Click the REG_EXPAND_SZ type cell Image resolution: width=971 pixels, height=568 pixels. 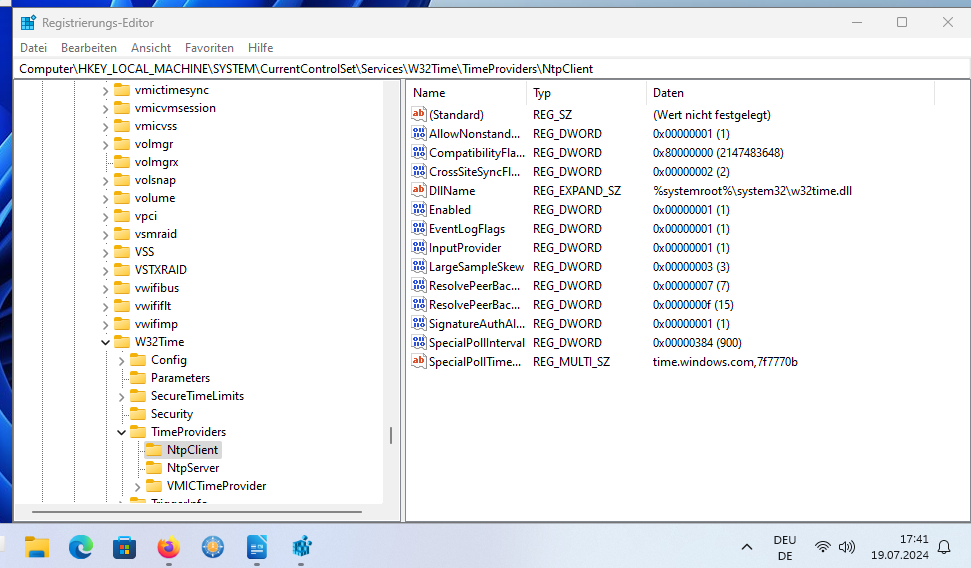tap(577, 191)
